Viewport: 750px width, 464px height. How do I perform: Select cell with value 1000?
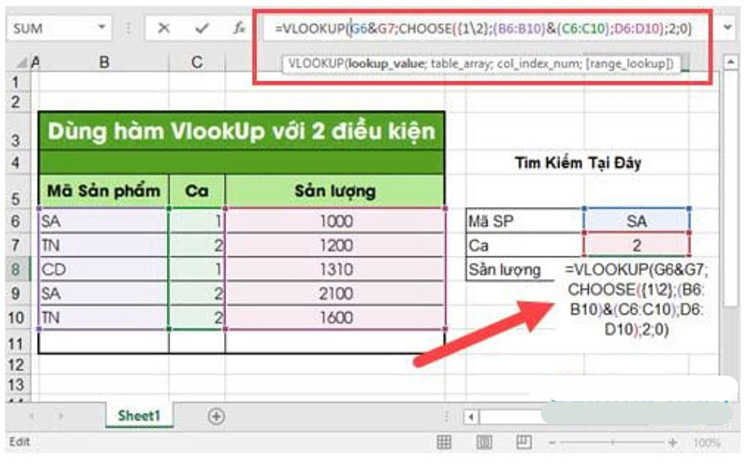(335, 221)
